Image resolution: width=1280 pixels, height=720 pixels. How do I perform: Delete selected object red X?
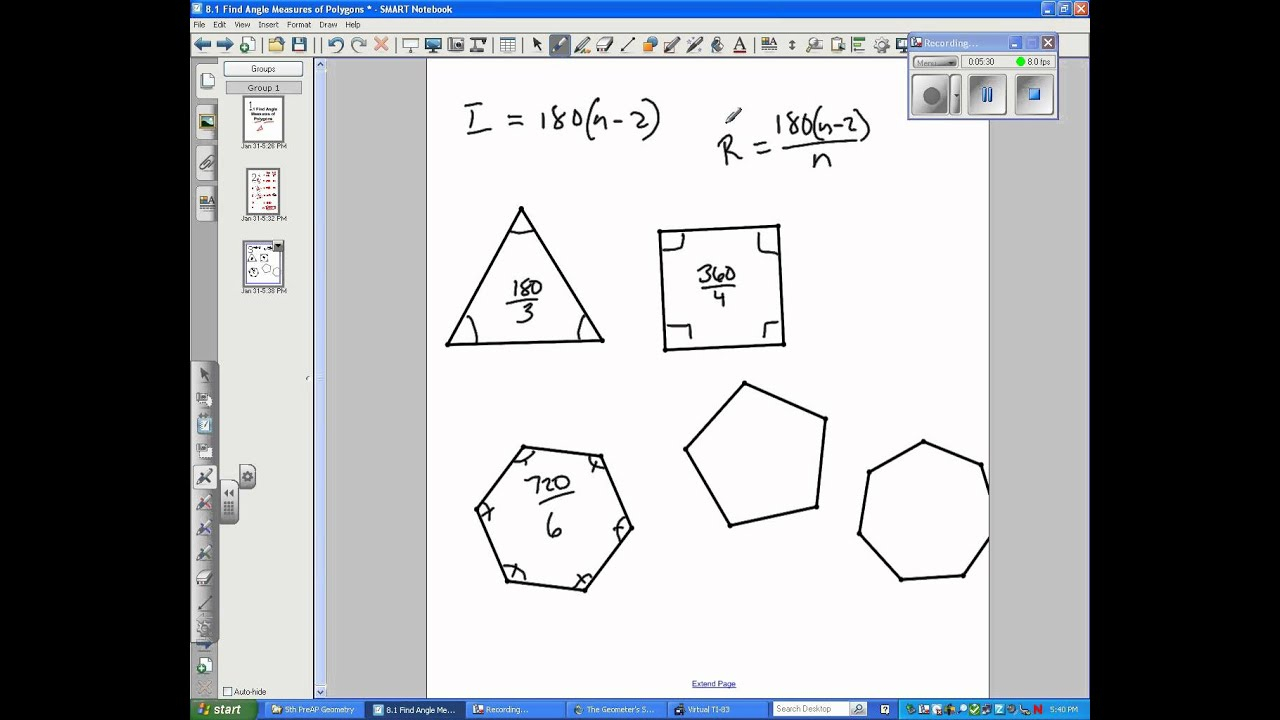(x=382, y=45)
